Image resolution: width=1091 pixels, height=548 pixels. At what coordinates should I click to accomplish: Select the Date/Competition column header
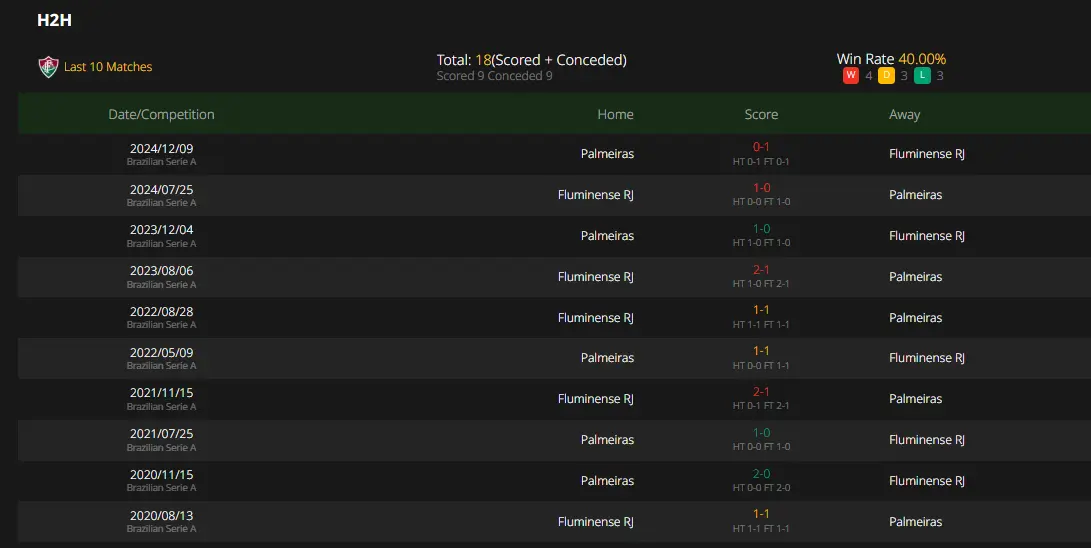click(x=161, y=114)
